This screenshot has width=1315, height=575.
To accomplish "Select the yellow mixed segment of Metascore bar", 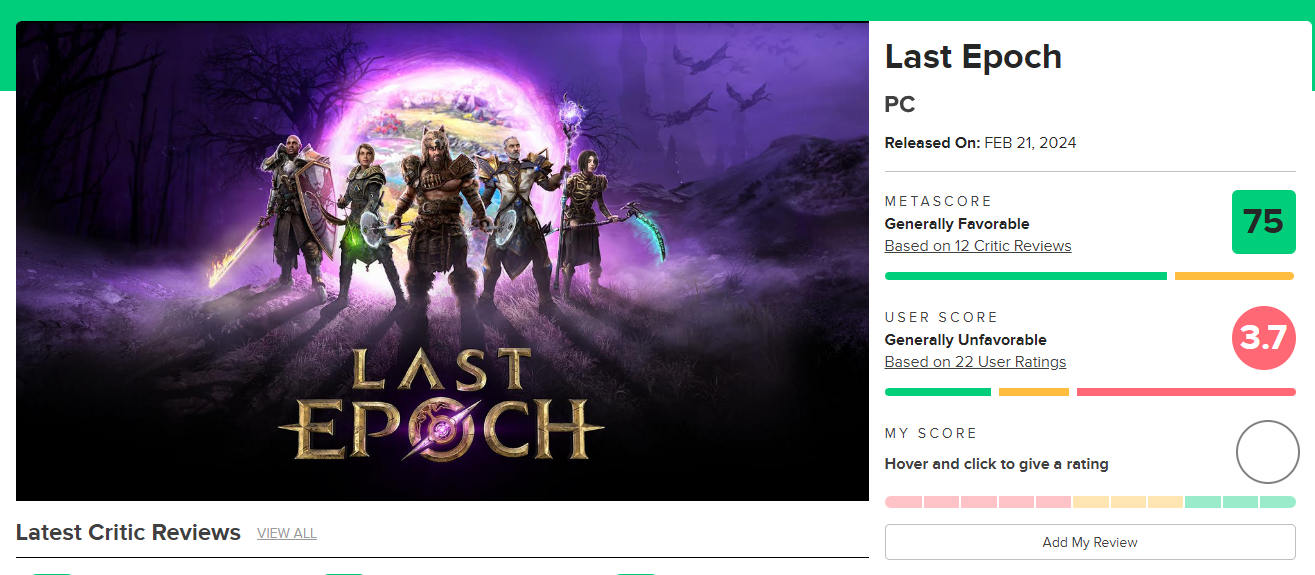I will [1234, 276].
